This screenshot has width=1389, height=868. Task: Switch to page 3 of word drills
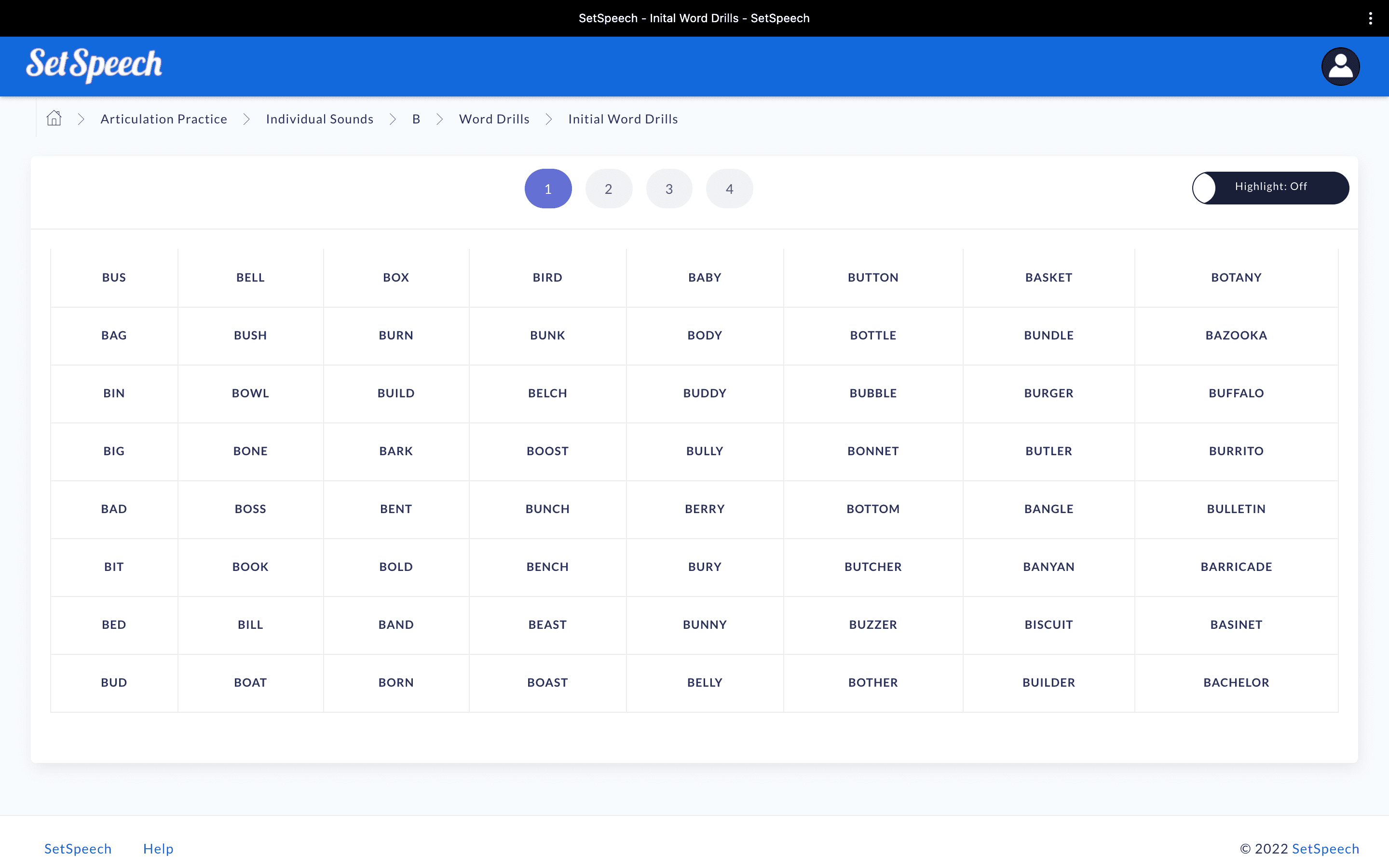tap(668, 189)
